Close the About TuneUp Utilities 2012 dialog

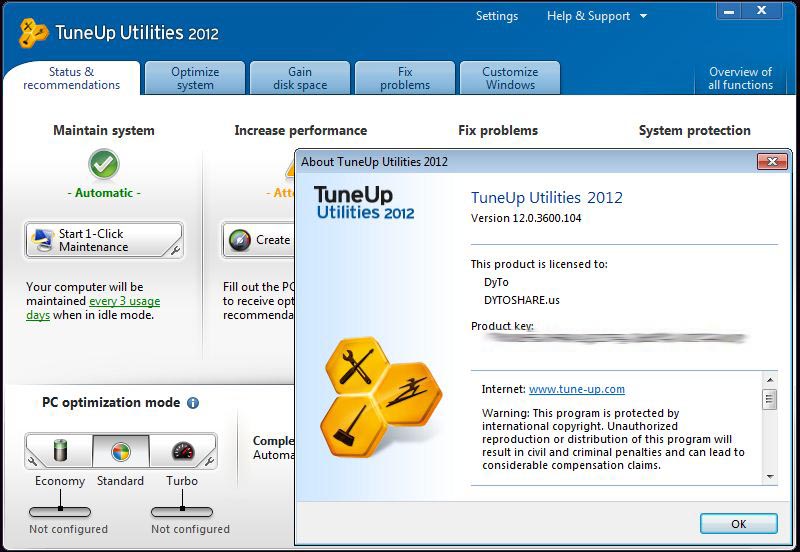(772, 162)
